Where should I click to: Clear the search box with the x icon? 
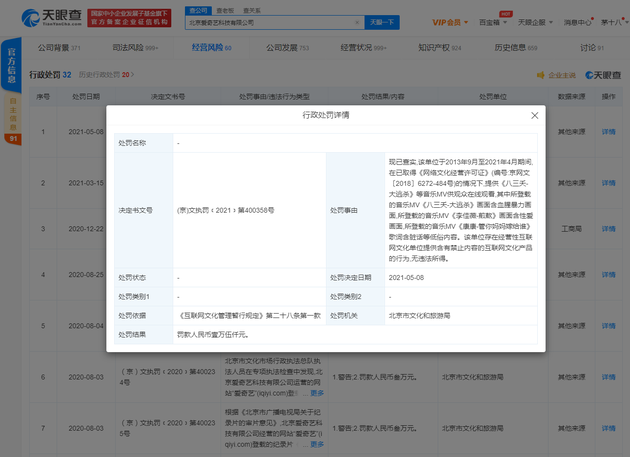(357, 23)
